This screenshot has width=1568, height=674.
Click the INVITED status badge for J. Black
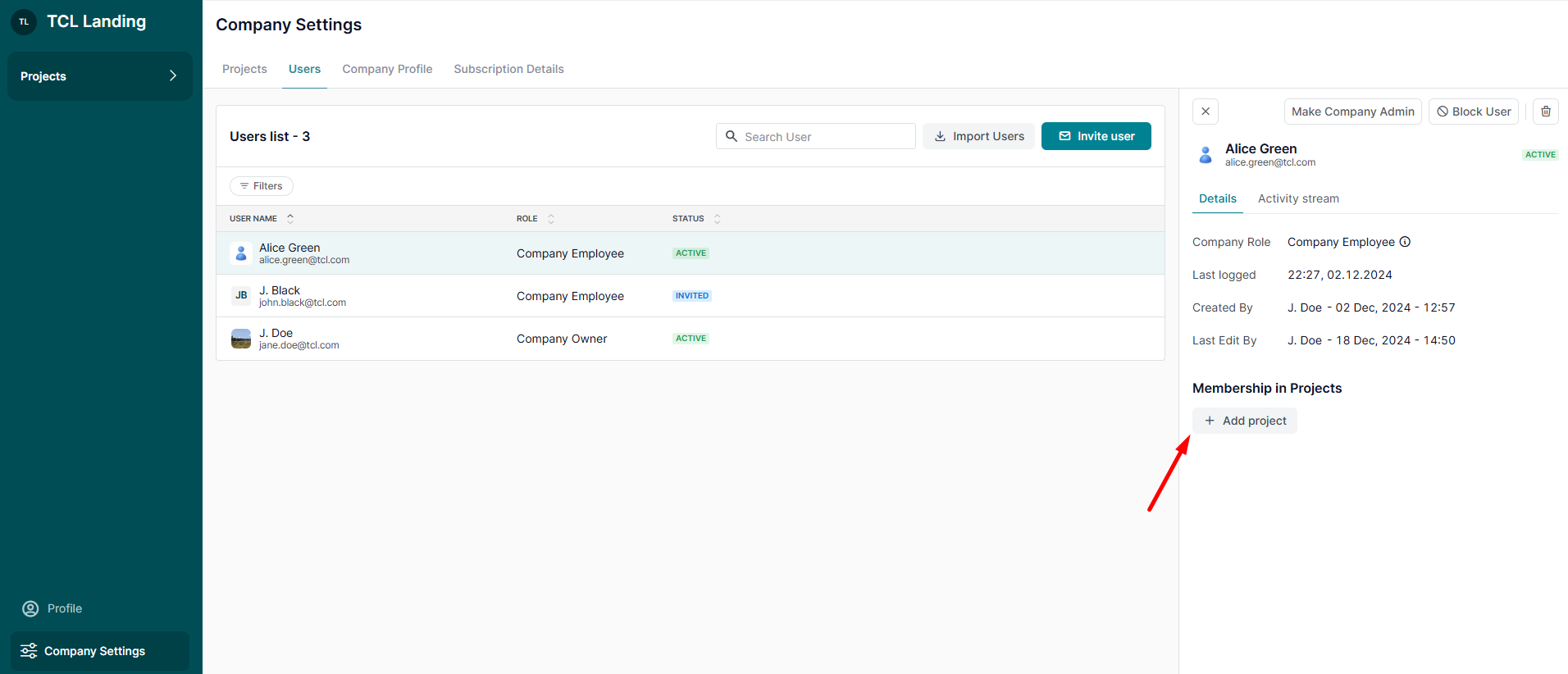[x=692, y=296]
